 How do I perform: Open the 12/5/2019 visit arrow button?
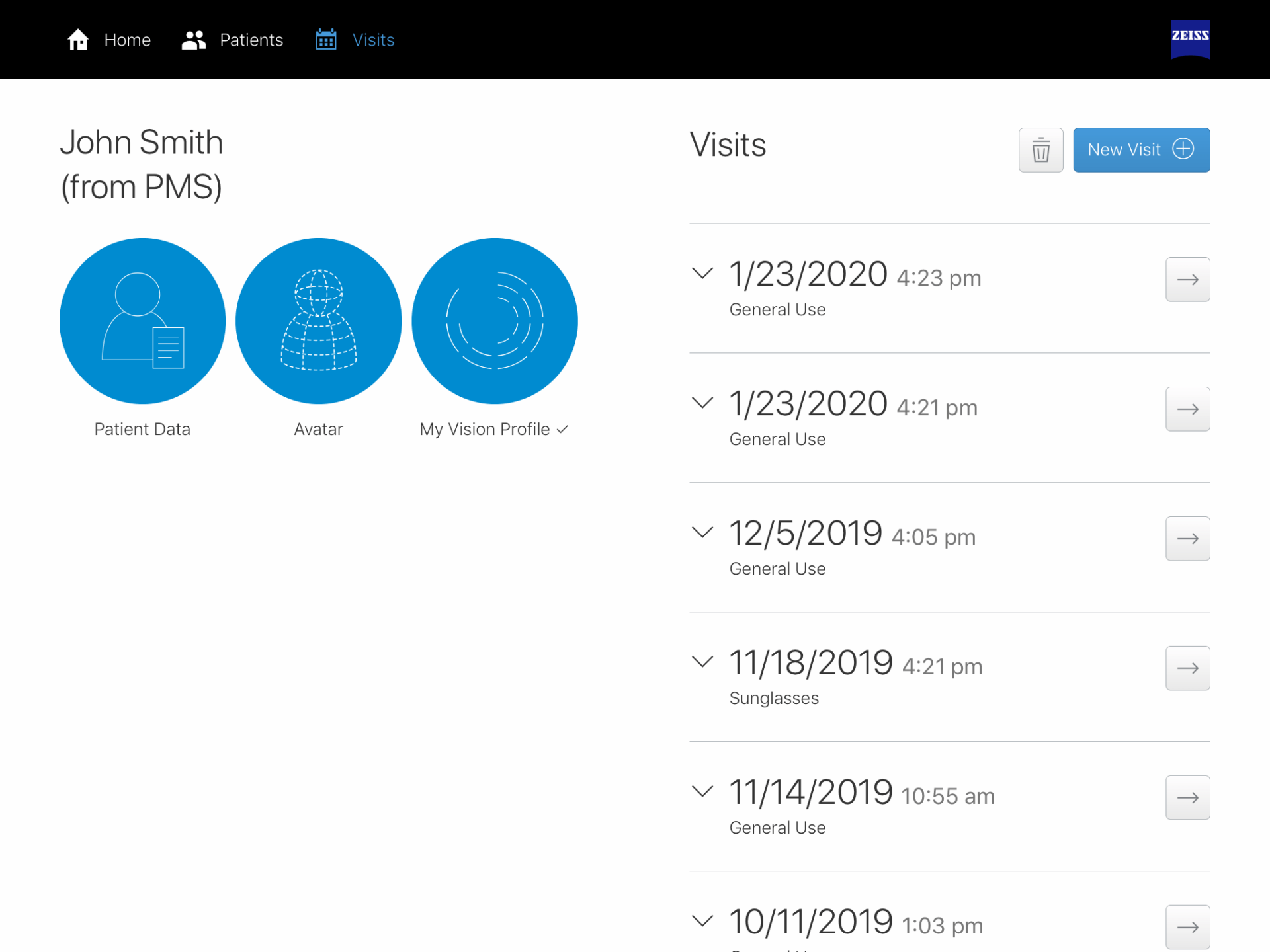(1187, 539)
